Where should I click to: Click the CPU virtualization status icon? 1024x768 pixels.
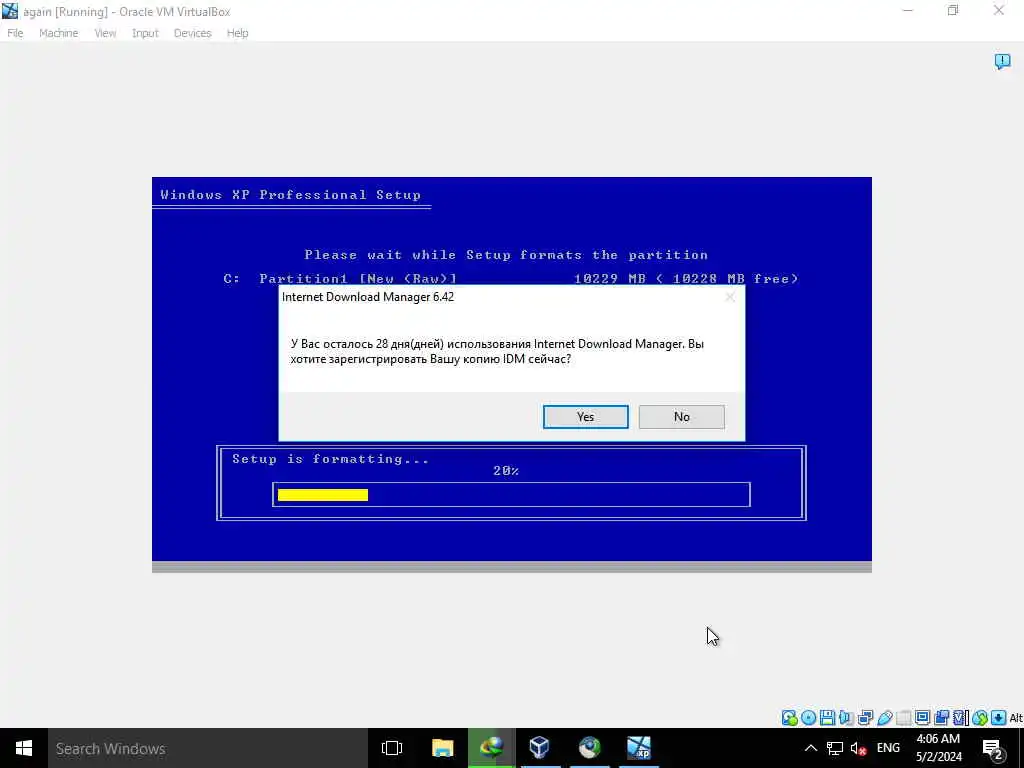960,718
